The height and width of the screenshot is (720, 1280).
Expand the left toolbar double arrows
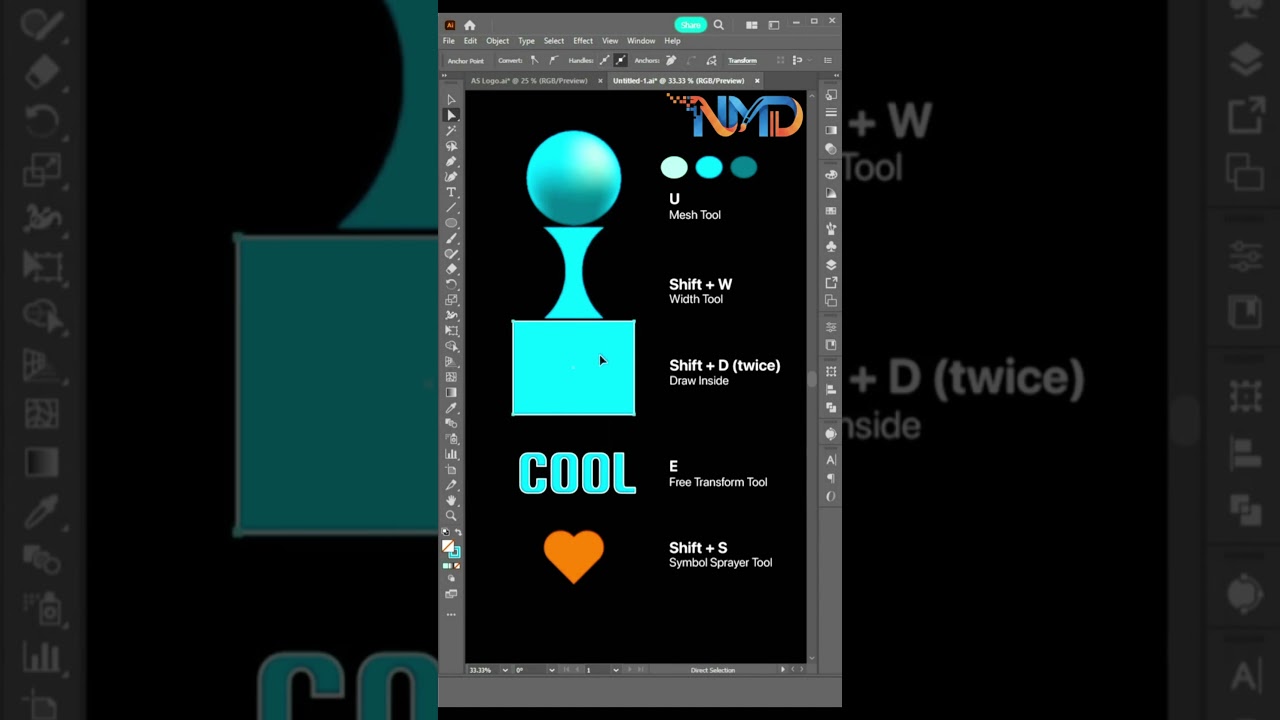(444, 75)
